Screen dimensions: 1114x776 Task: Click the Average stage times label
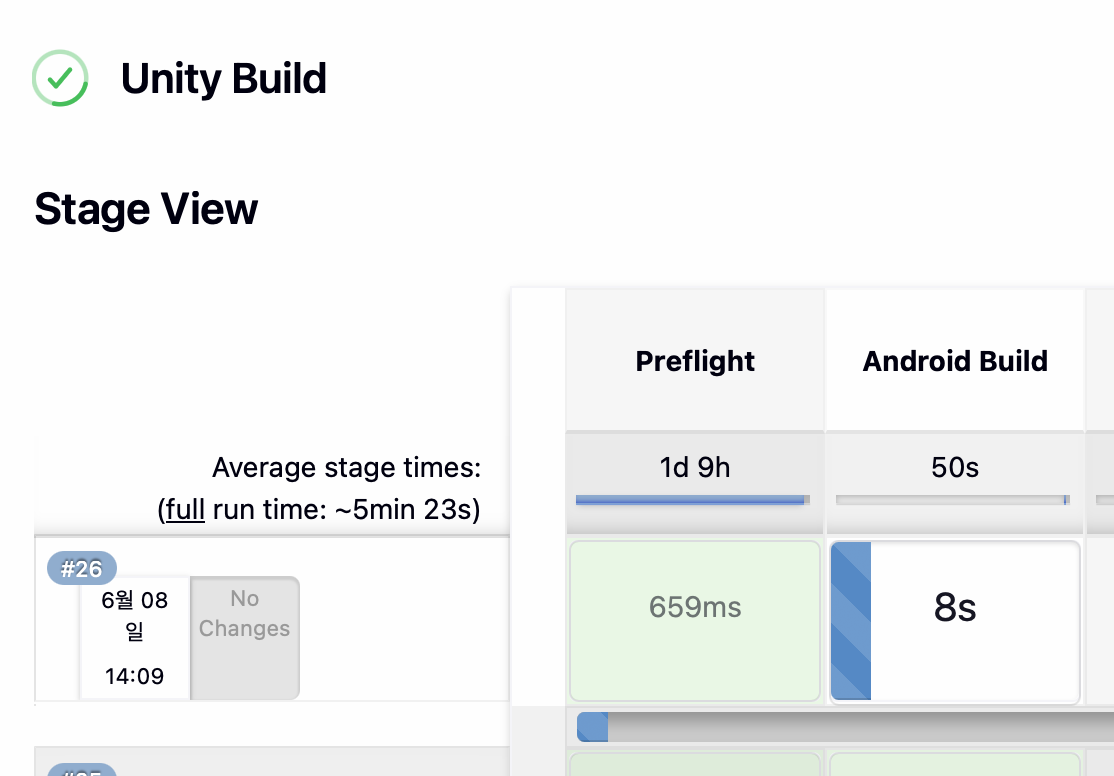tap(347, 468)
